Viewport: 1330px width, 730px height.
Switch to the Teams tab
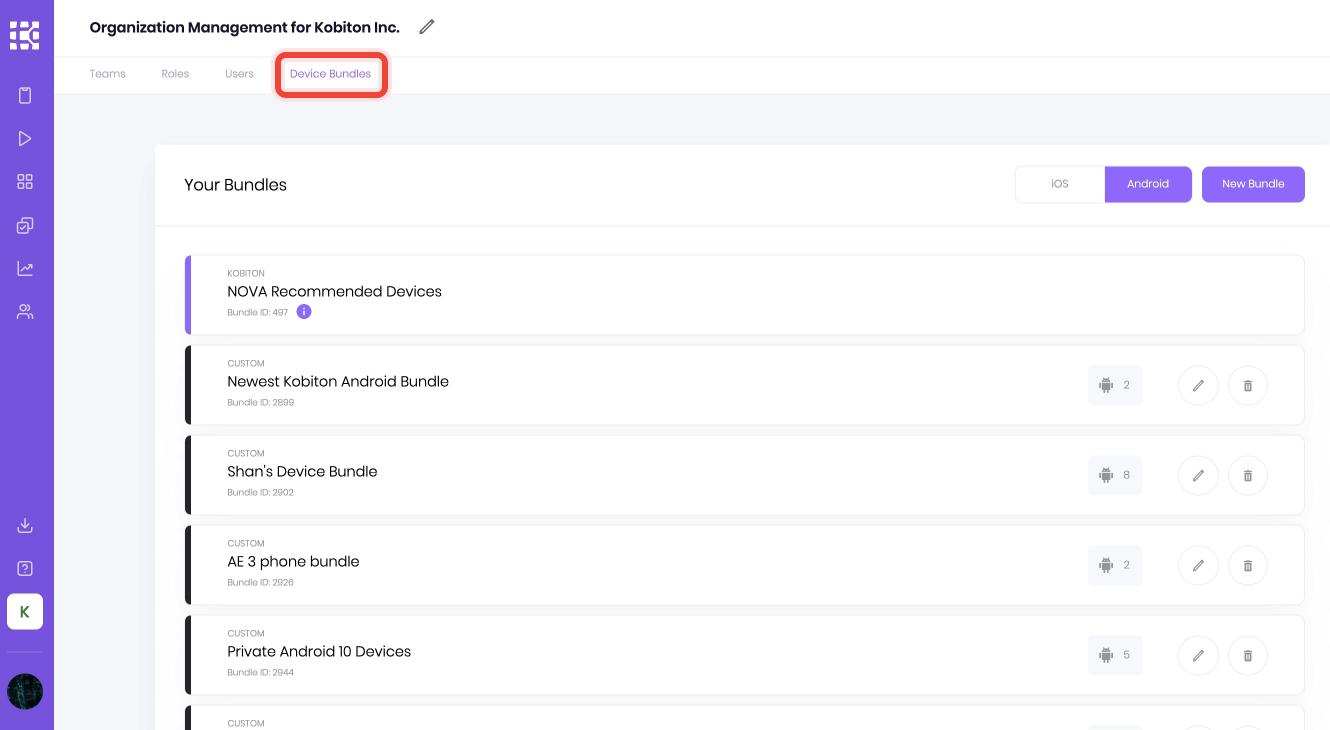[107, 74]
